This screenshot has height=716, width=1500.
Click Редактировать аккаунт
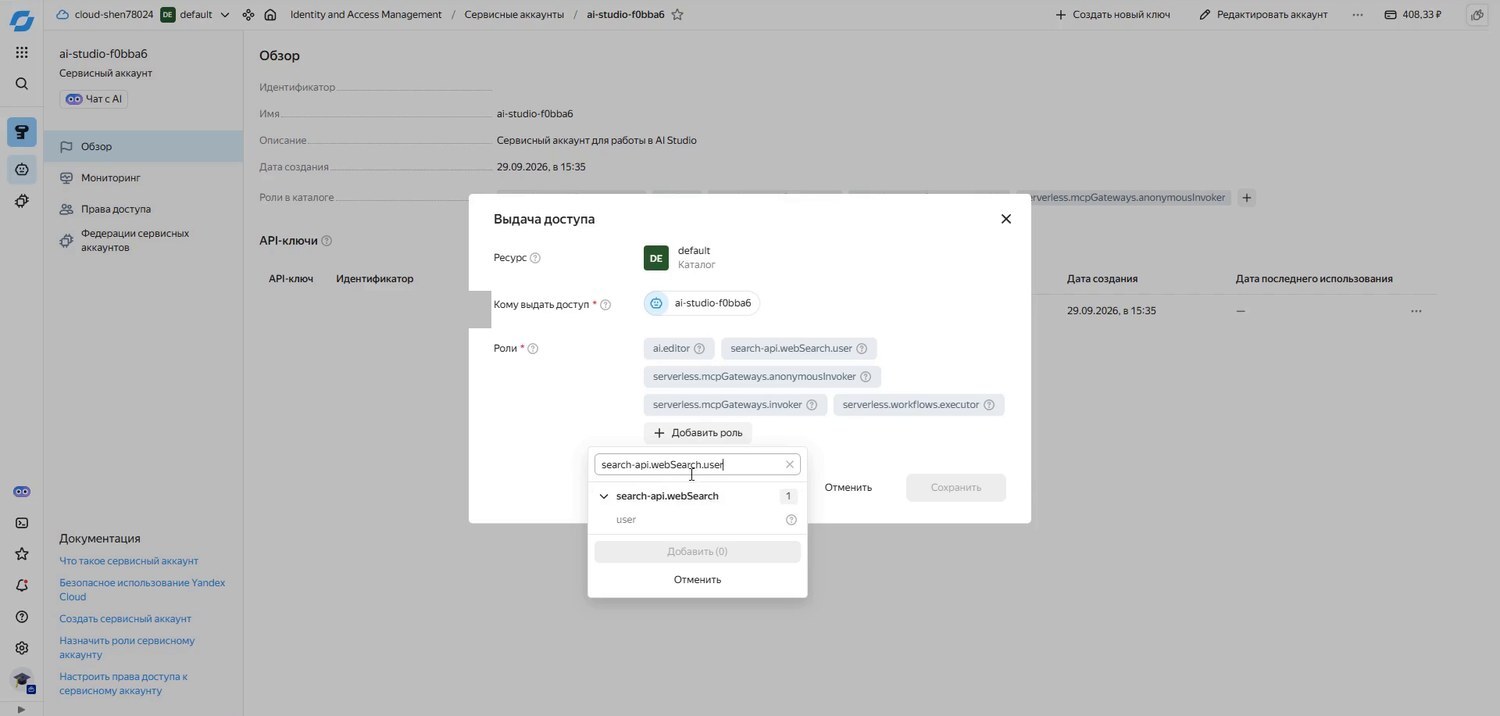[1264, 15]
